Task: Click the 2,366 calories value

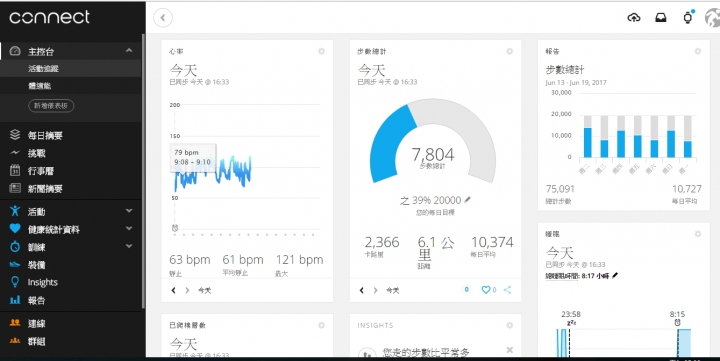Action: (x=382, y=242)
